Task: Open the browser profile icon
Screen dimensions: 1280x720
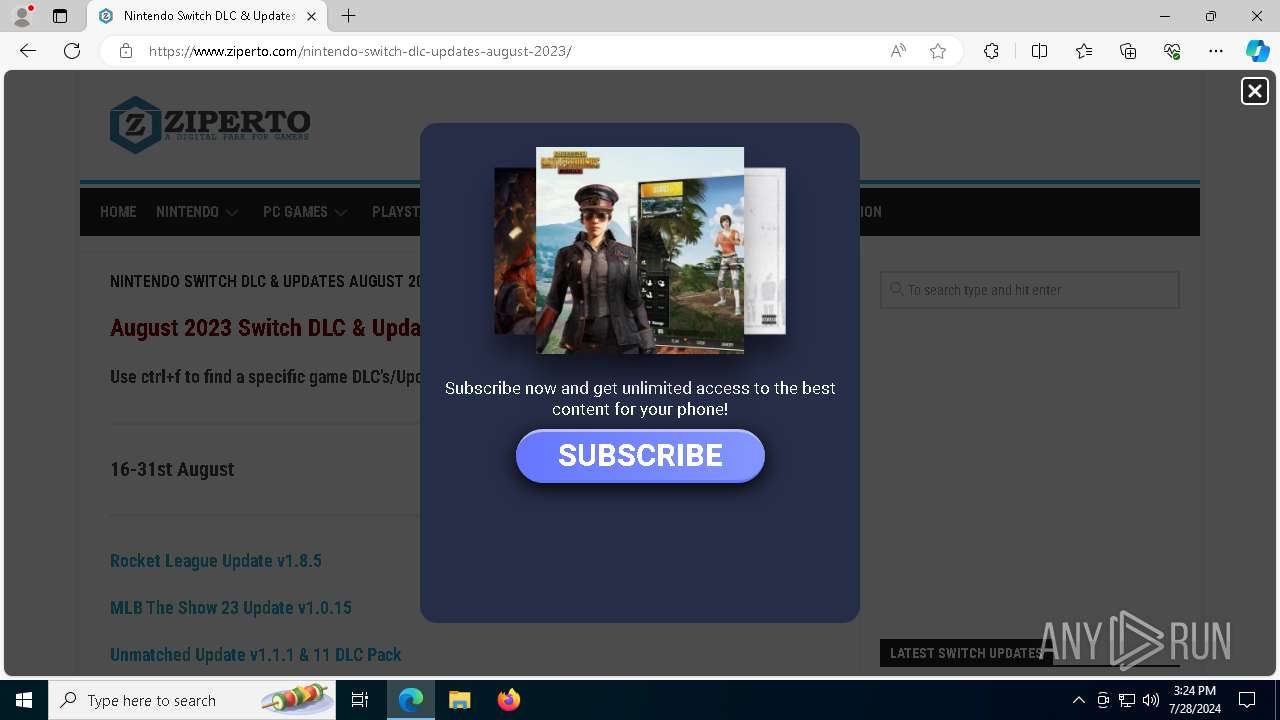Action: pos(21,16)
